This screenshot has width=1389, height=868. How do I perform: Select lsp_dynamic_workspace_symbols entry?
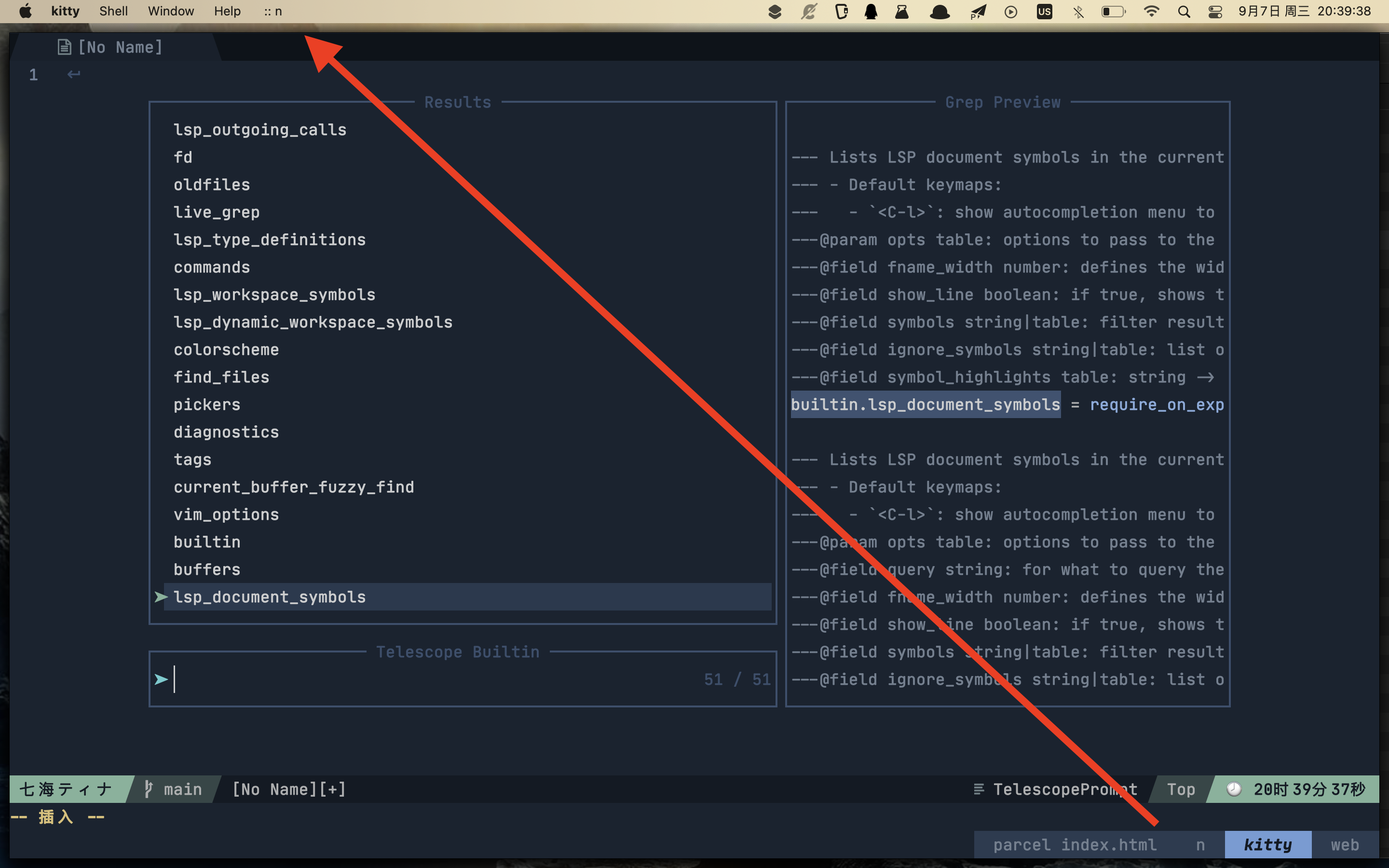click(x=313, y=323)
